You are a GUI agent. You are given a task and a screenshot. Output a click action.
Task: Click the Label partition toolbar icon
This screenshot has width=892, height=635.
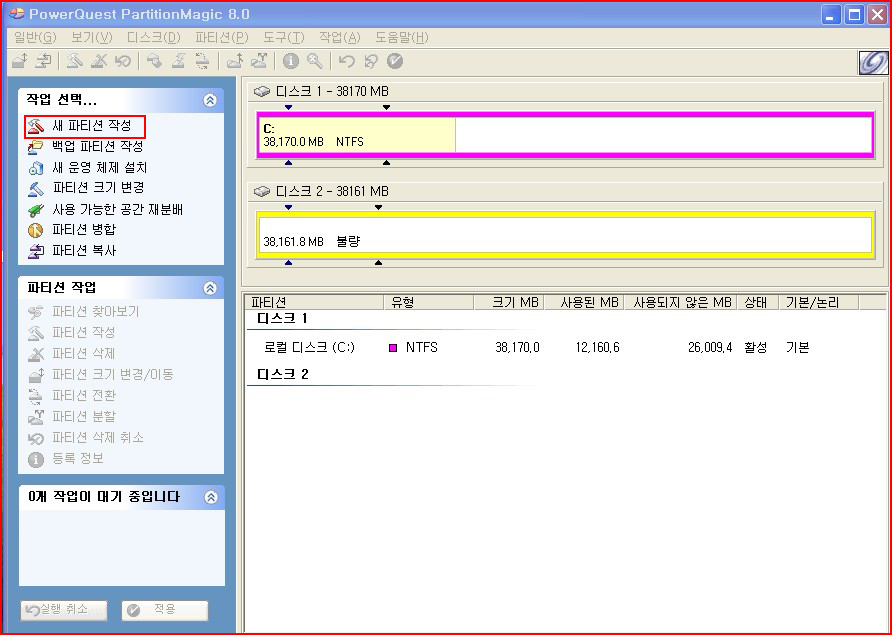pyautogui.click(x=154, y=60)
